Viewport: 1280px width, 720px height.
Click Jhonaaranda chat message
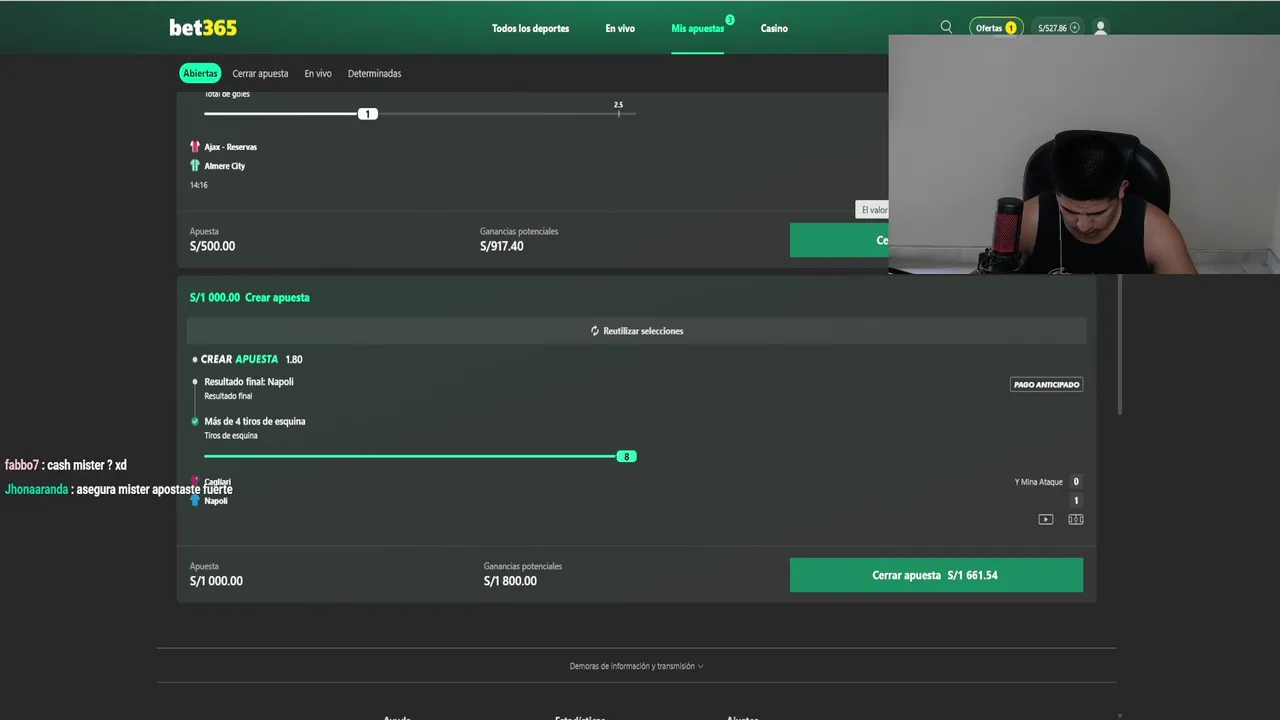[x=118, y=489]
